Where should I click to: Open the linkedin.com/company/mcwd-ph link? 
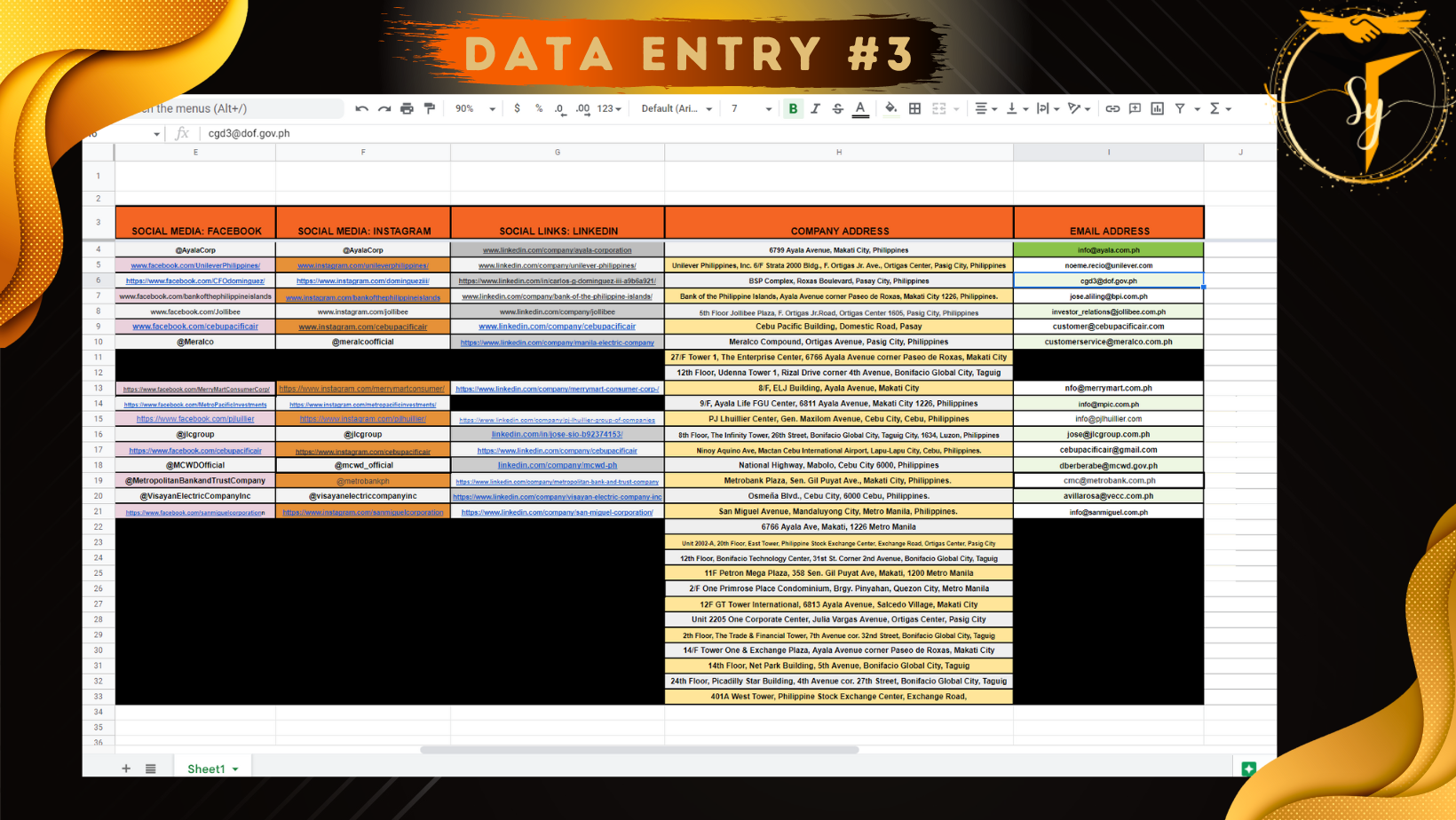pyautogui.click(x=558, y=465)
